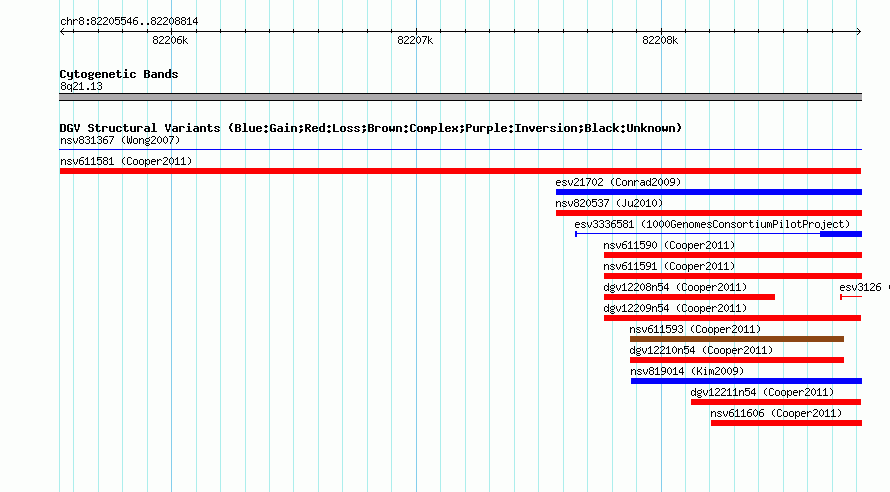Click the esv3336581 1000GenomesConsortiumPilotProject label
890x492 pixels.
(x=712, y=224)
